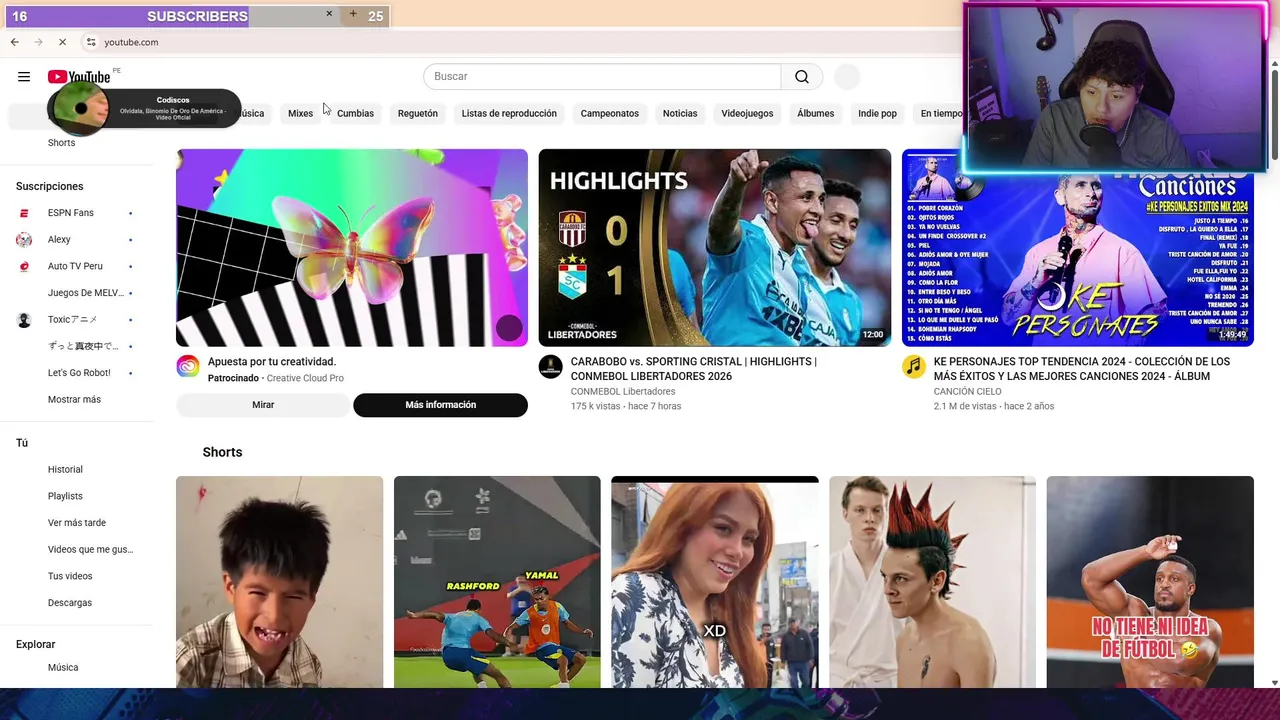This screenshot has height=720, width=1280.
Task: Open CONMEBOL Libertadores channel avatar
Action: 550,366
